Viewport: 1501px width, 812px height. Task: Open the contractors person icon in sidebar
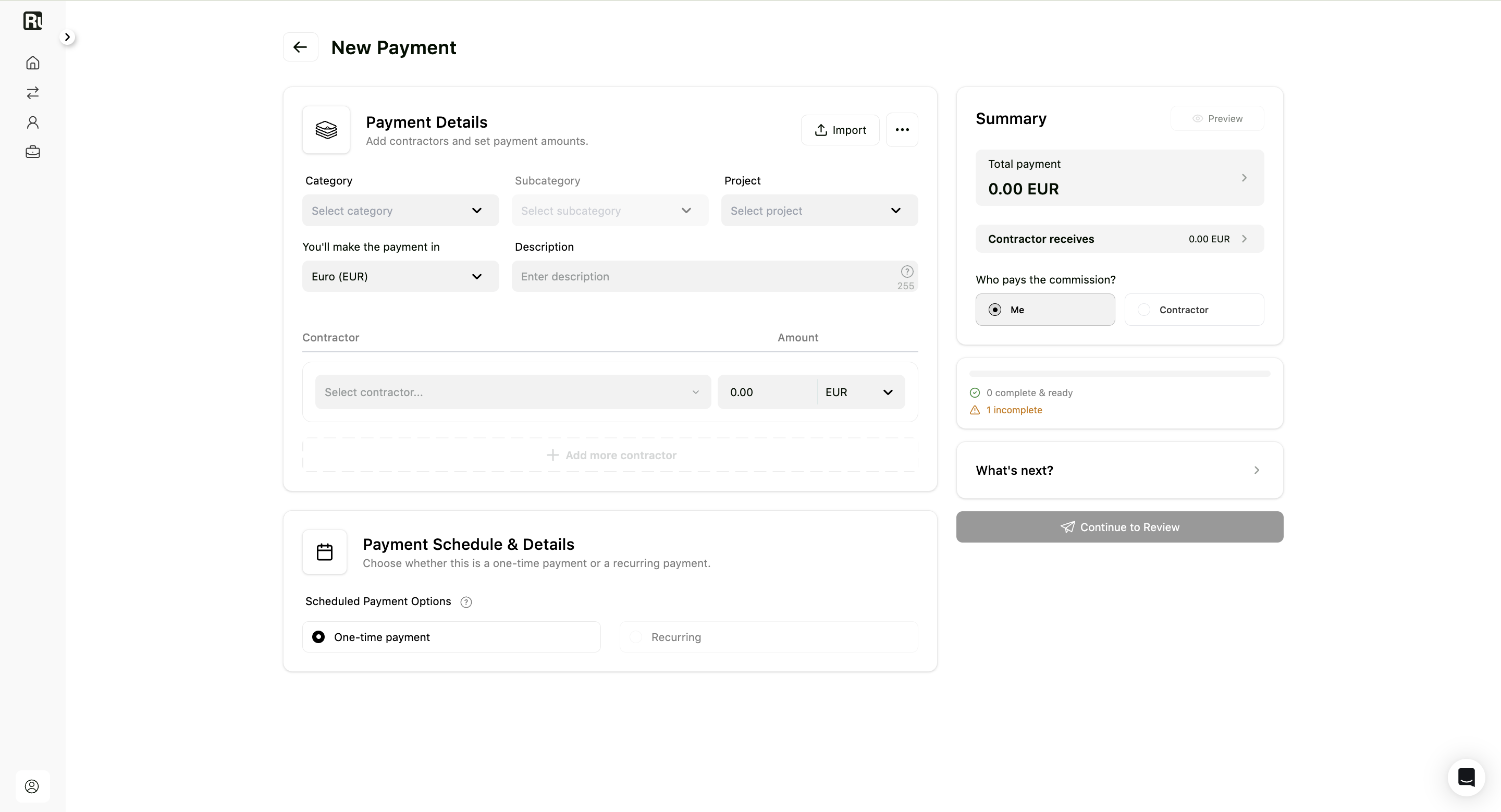[x=33, y=122]
